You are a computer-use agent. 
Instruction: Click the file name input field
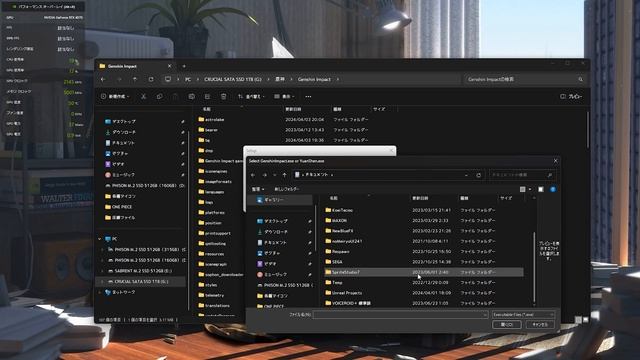coord(400,315)
